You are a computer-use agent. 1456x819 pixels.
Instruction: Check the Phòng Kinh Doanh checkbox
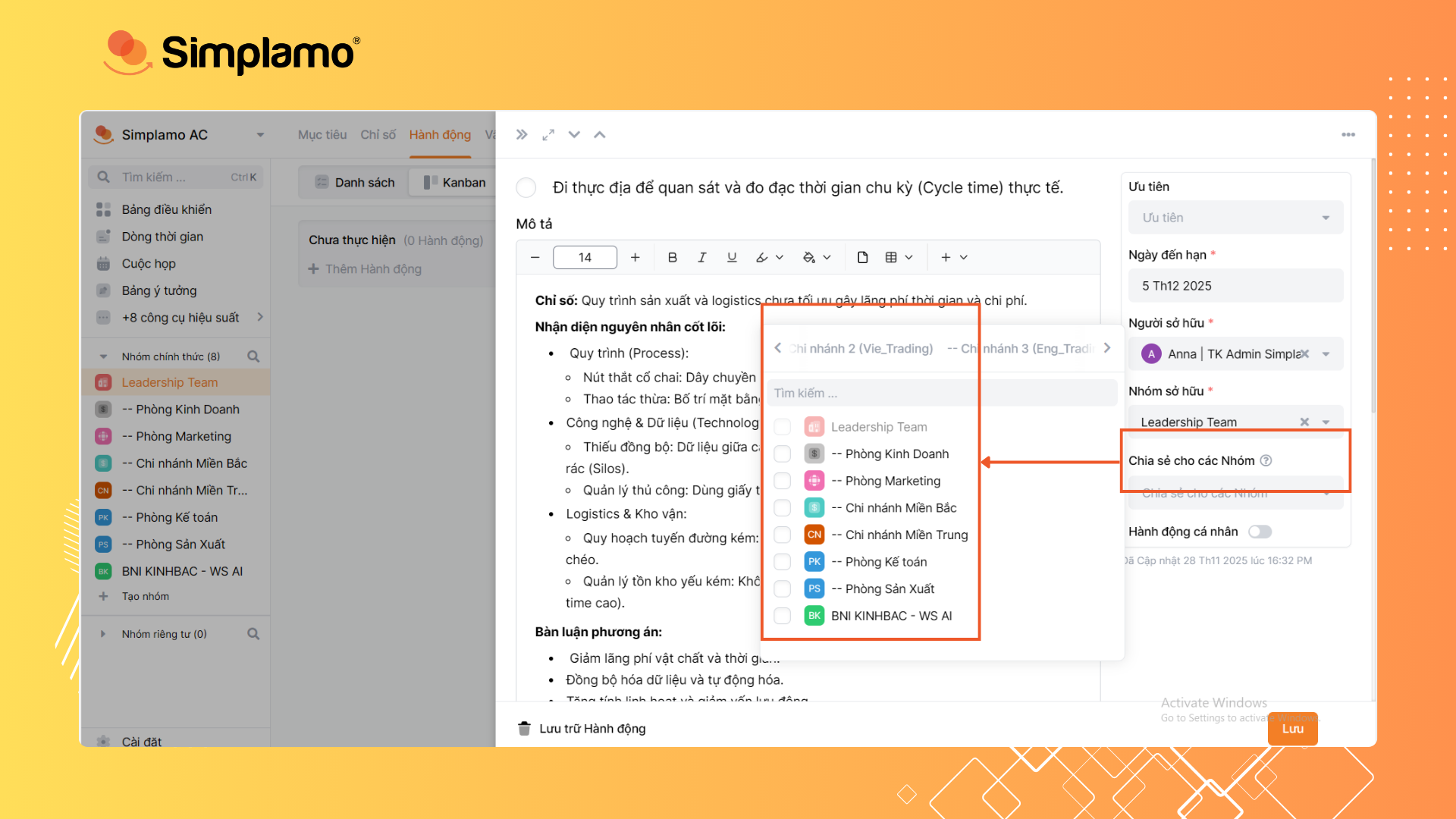pyautogui.click(x=783, y=454)
